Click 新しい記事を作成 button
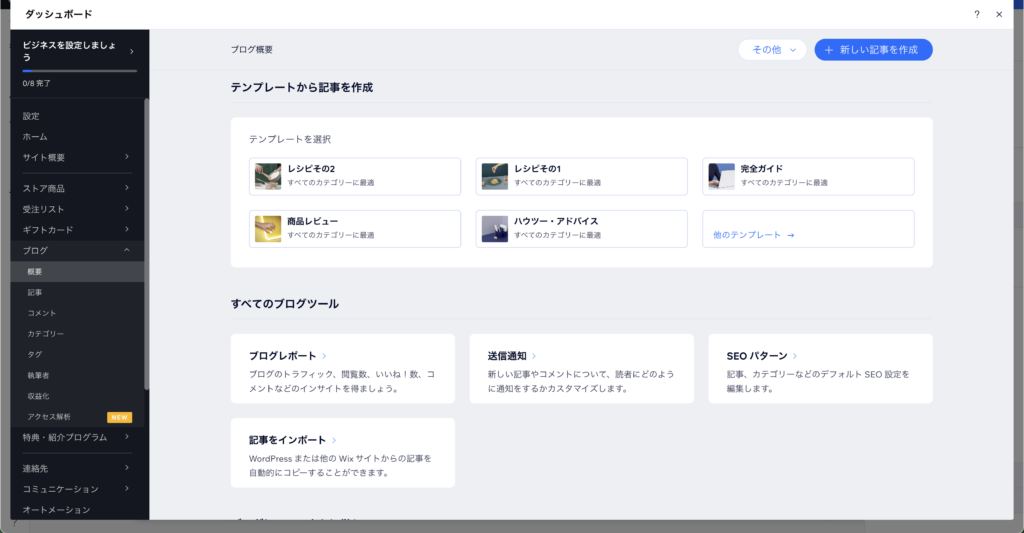The width and height of the screenshot is (1024, 533). (x=873, y=50)
